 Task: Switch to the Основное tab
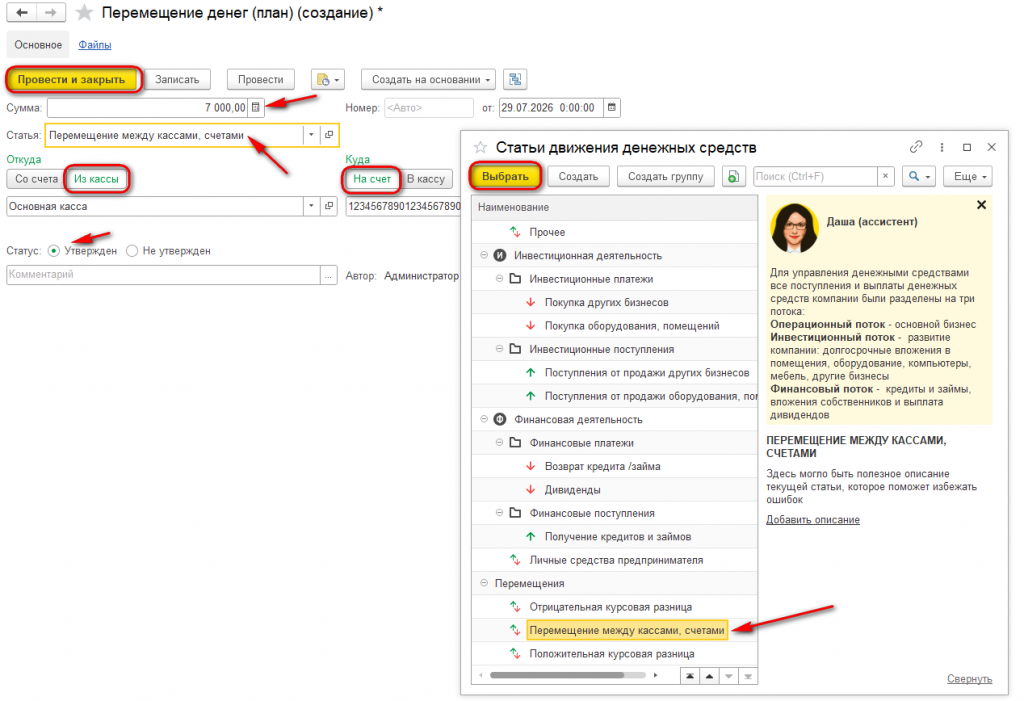[38, 45]
